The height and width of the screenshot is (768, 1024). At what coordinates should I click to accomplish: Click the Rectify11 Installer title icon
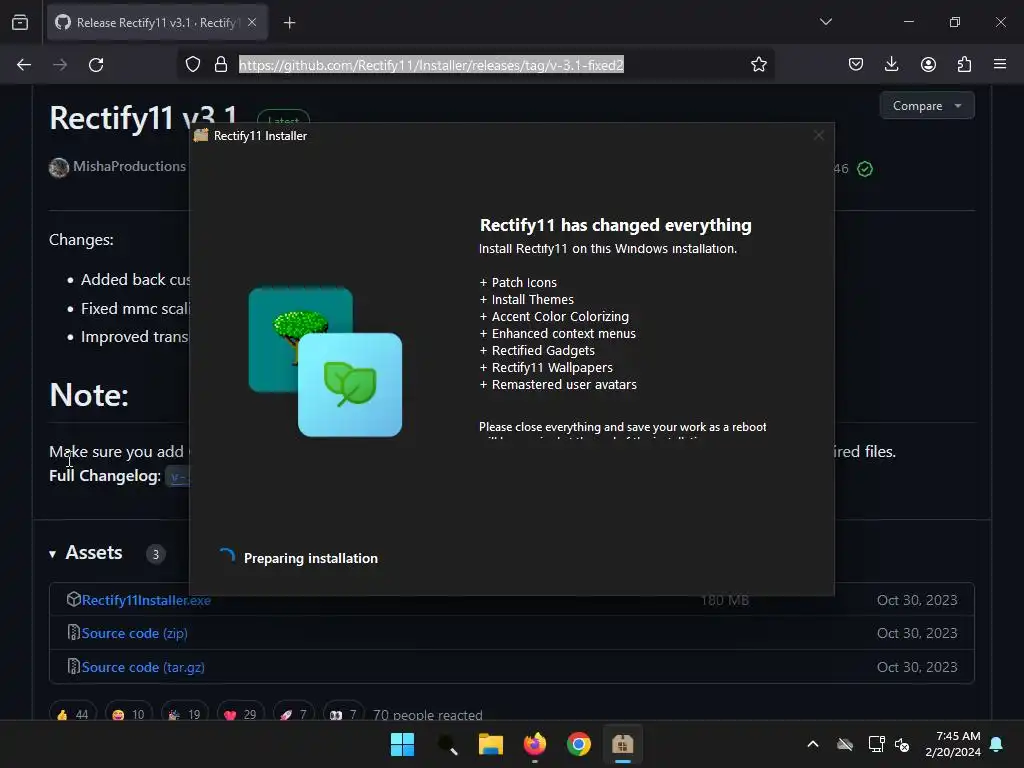click(201, 135)
